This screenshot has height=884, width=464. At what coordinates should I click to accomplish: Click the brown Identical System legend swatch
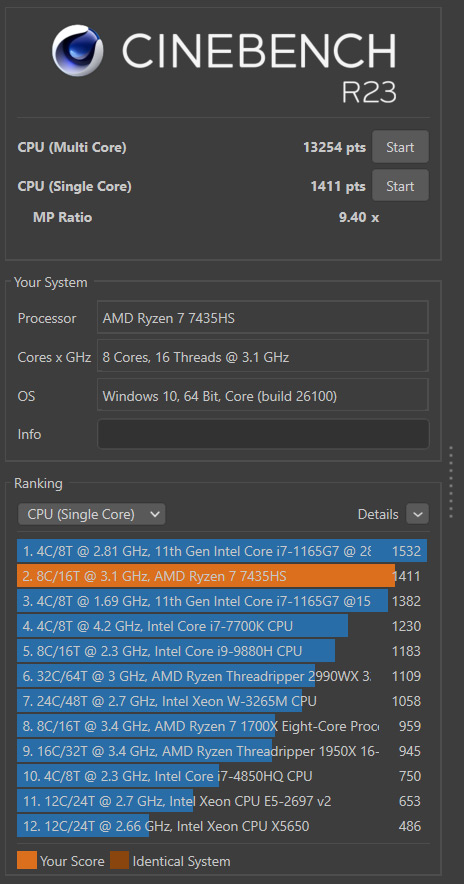coord(119,860)
